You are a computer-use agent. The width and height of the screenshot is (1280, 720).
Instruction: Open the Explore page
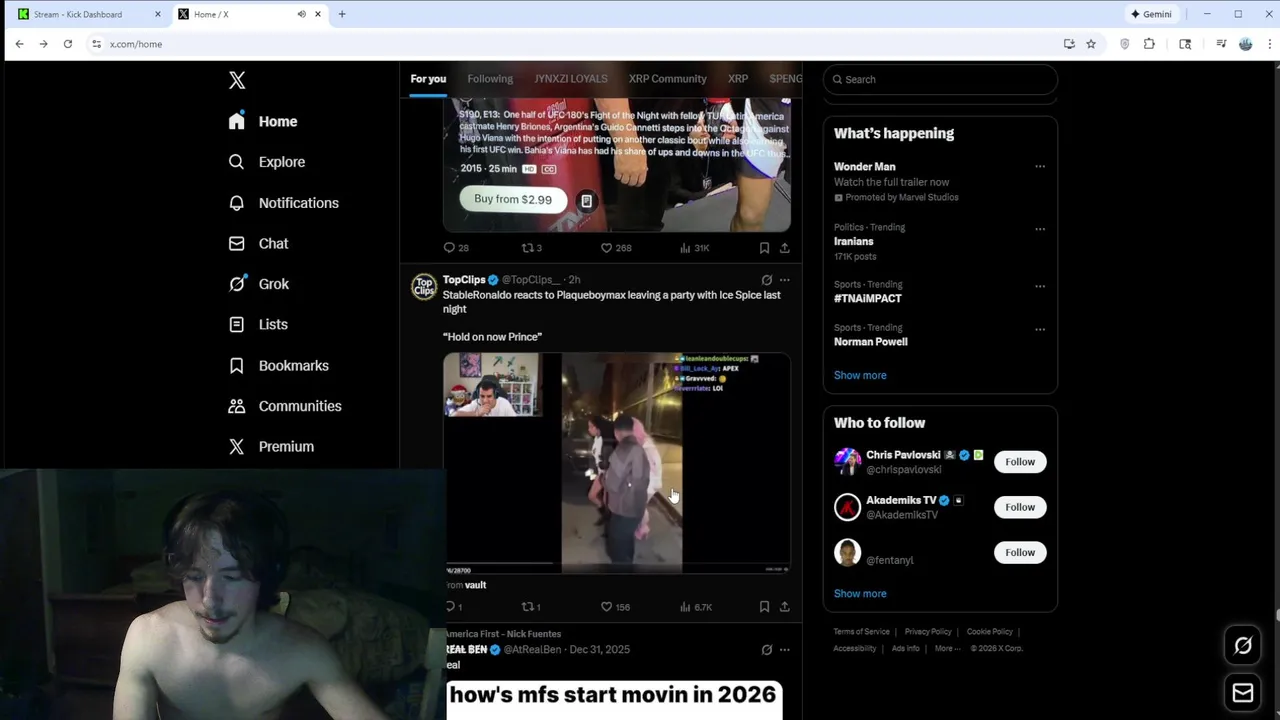(267, 162)
